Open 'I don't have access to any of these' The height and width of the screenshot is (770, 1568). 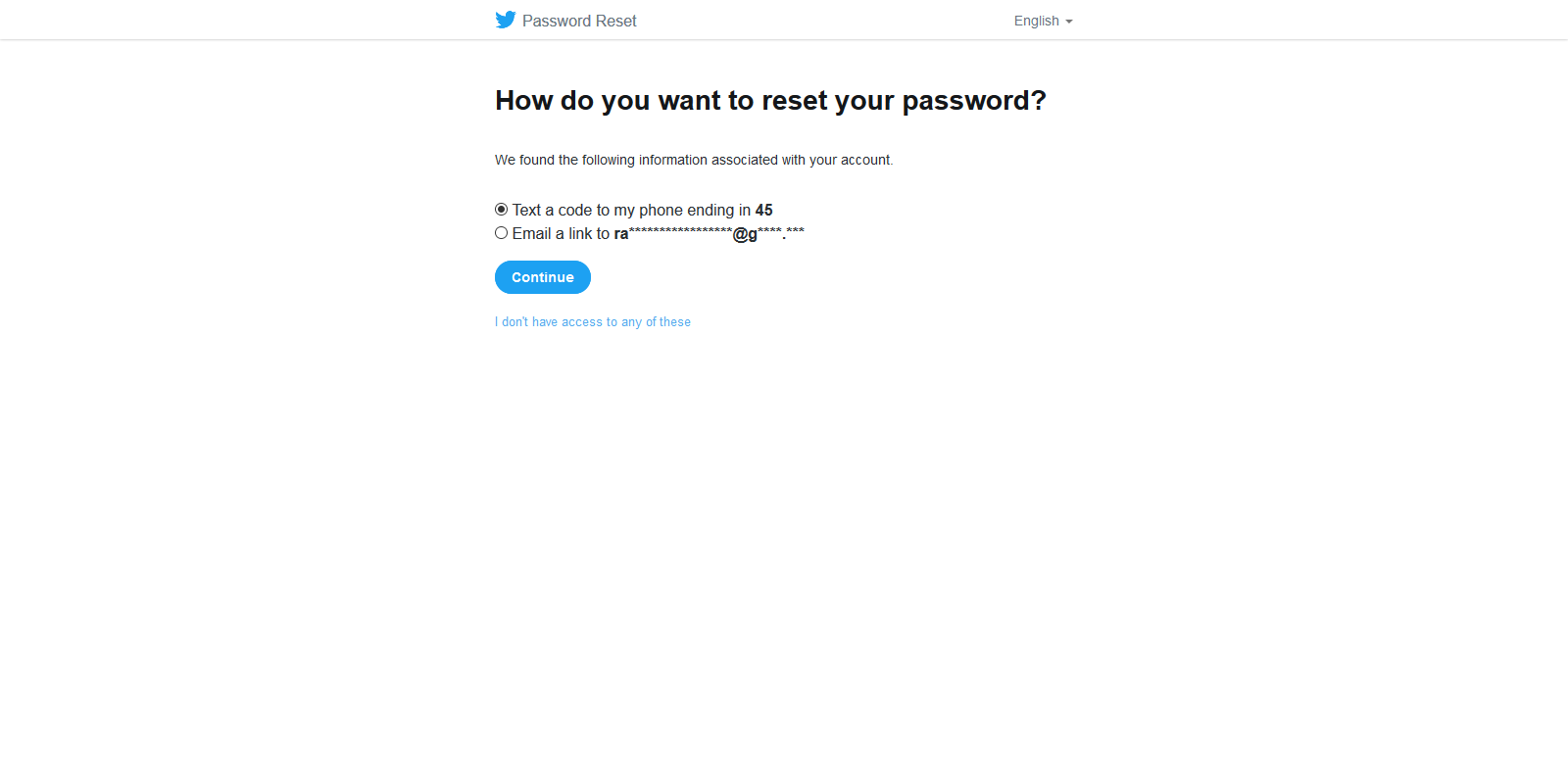pyautogui.click(x=593, y=321)
